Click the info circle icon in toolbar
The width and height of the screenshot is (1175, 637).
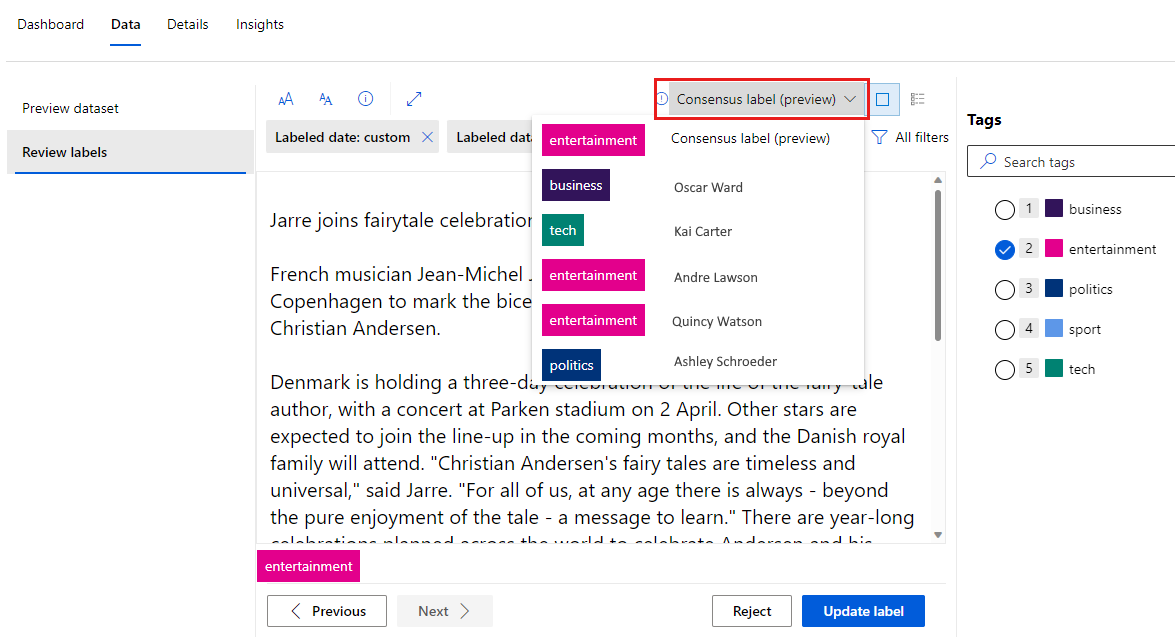click(x=366, y=99)
